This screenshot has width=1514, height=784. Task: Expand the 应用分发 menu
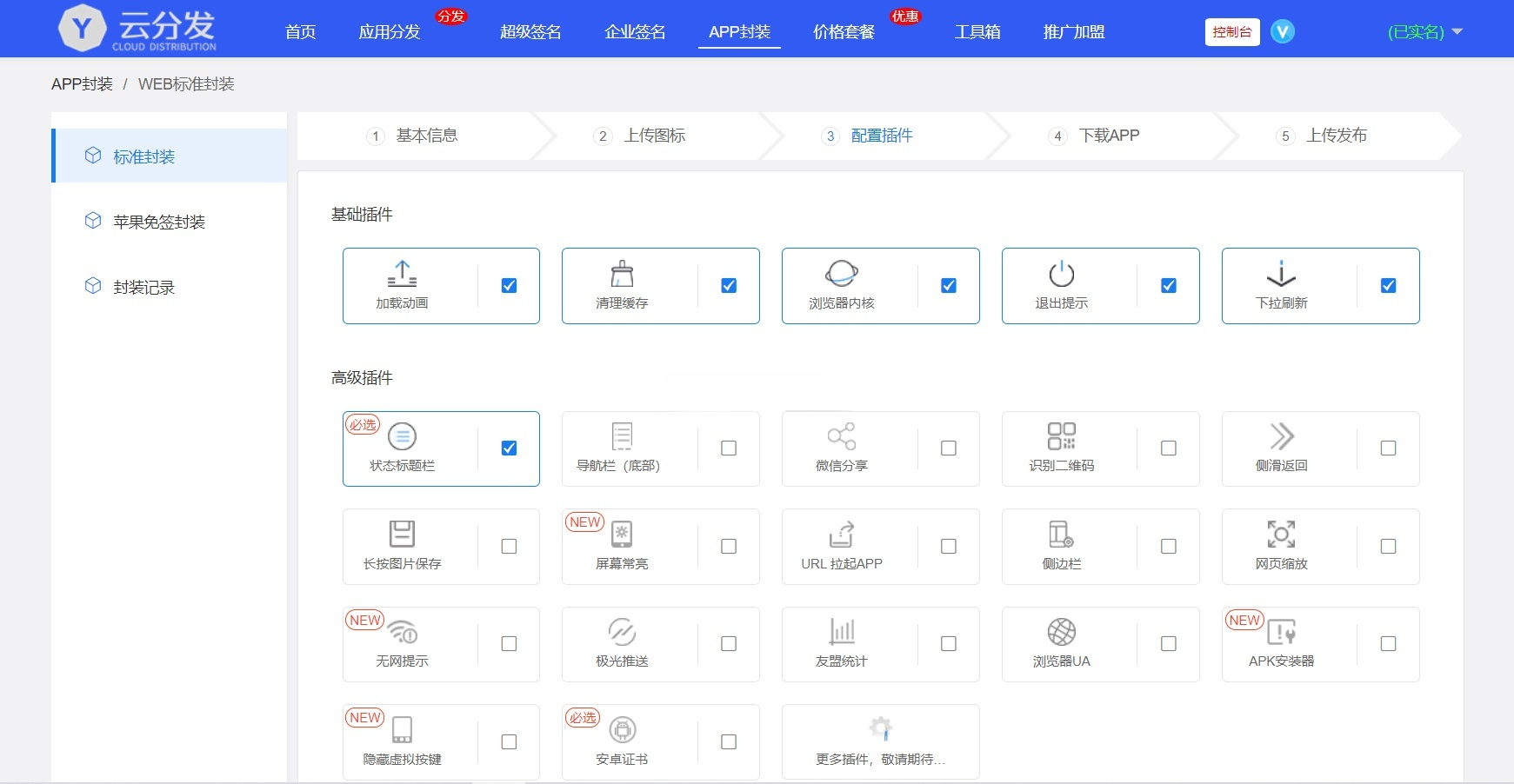pyautogui.click(x=389, y=31)
